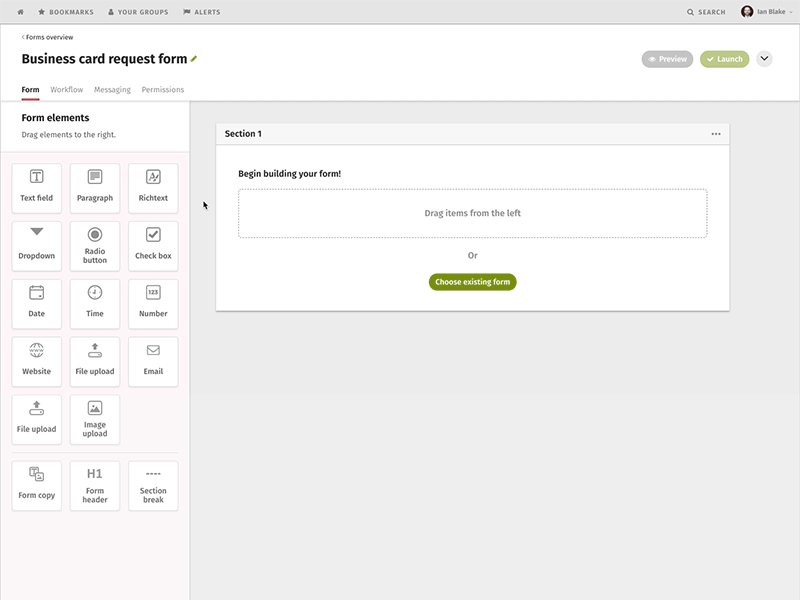This screenshot has width=800, height=600.
Task: Choose the Form header element
Action: 94,485
